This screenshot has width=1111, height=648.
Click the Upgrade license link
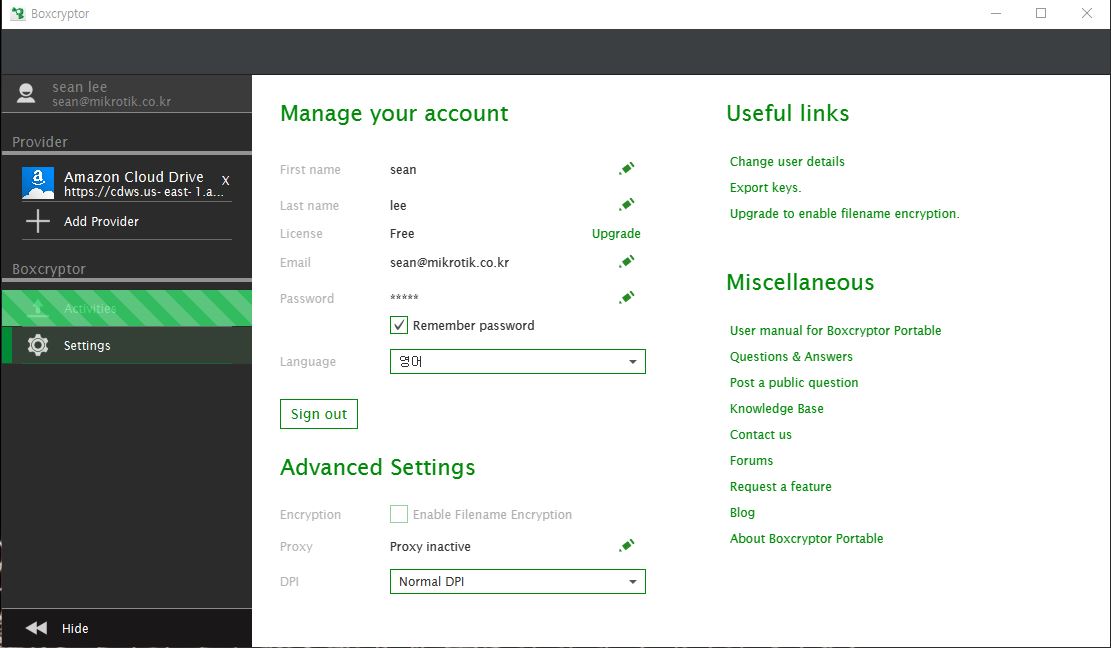pos(616,234)
